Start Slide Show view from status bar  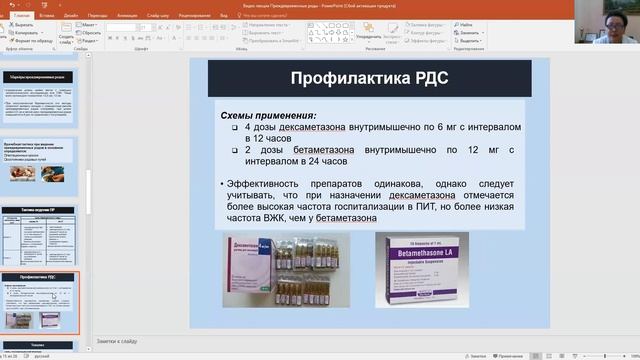click(x=575, y=356)
